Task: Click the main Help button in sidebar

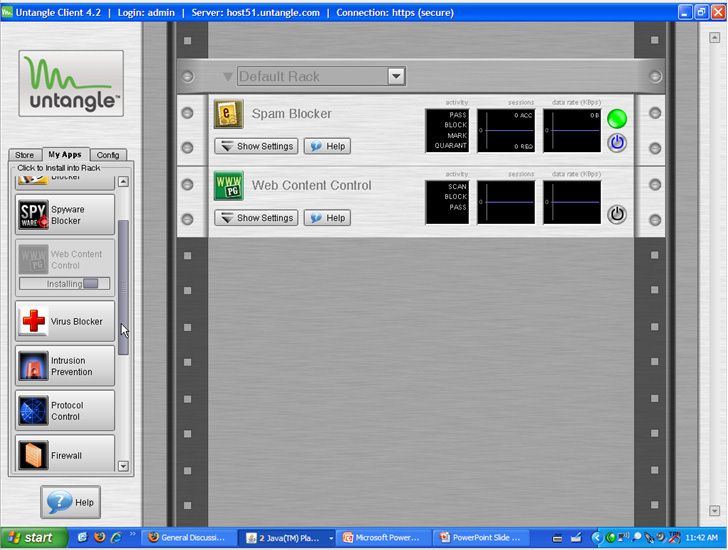Action: [x=71, y=502]
